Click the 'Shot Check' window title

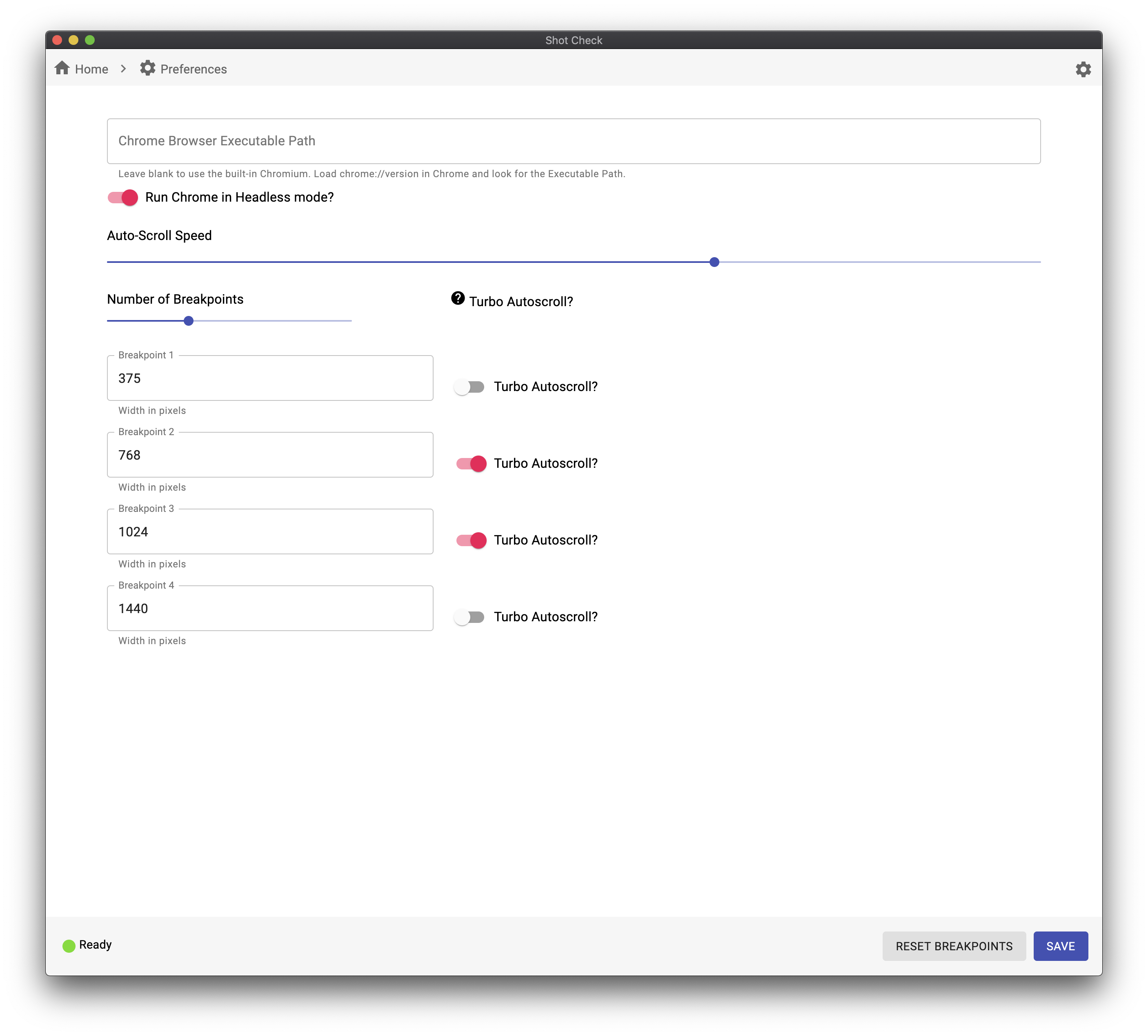pyautogui.click(x=574, y=40)
